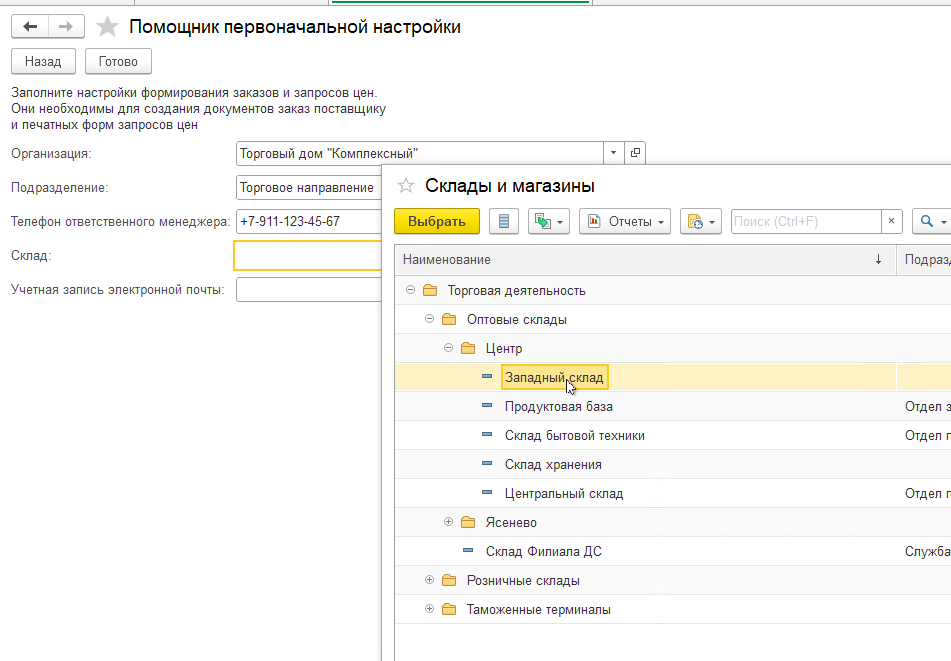Viewport: 951px width, 661px height.
Task: Open the Организация field in a new window
Action: coord(635,153)
